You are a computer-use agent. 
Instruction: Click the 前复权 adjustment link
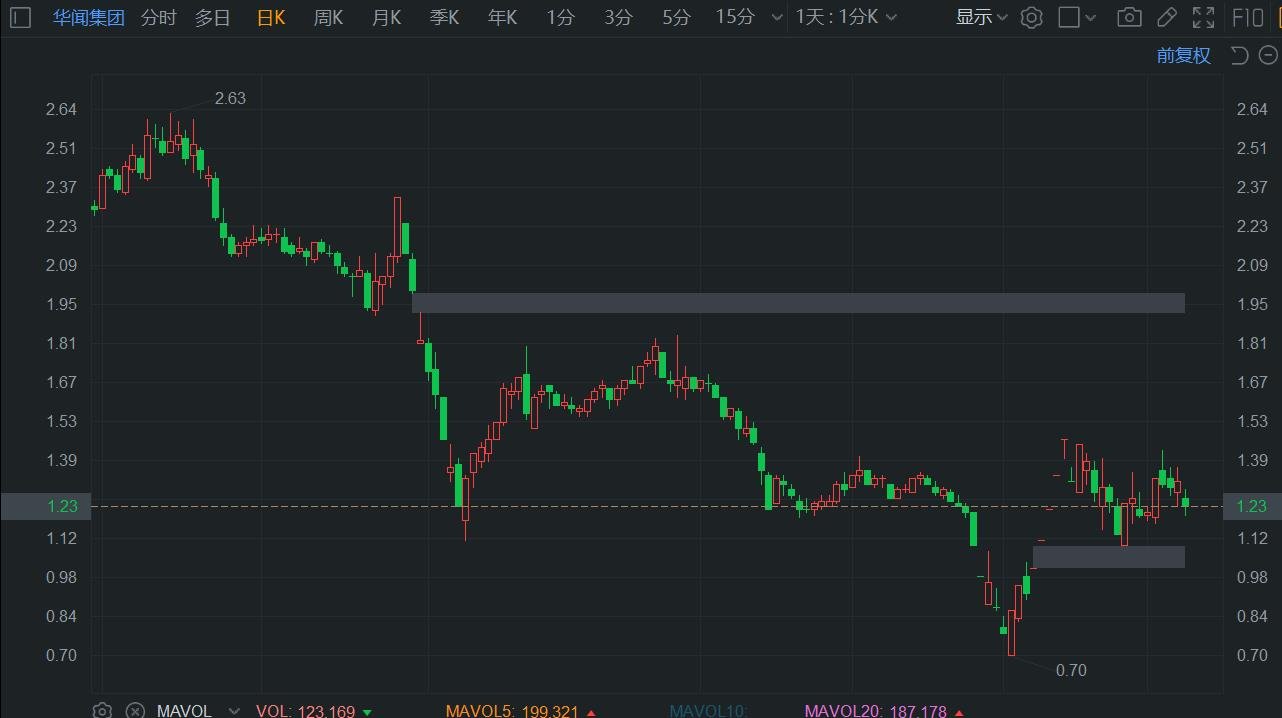click(1184, 55)
